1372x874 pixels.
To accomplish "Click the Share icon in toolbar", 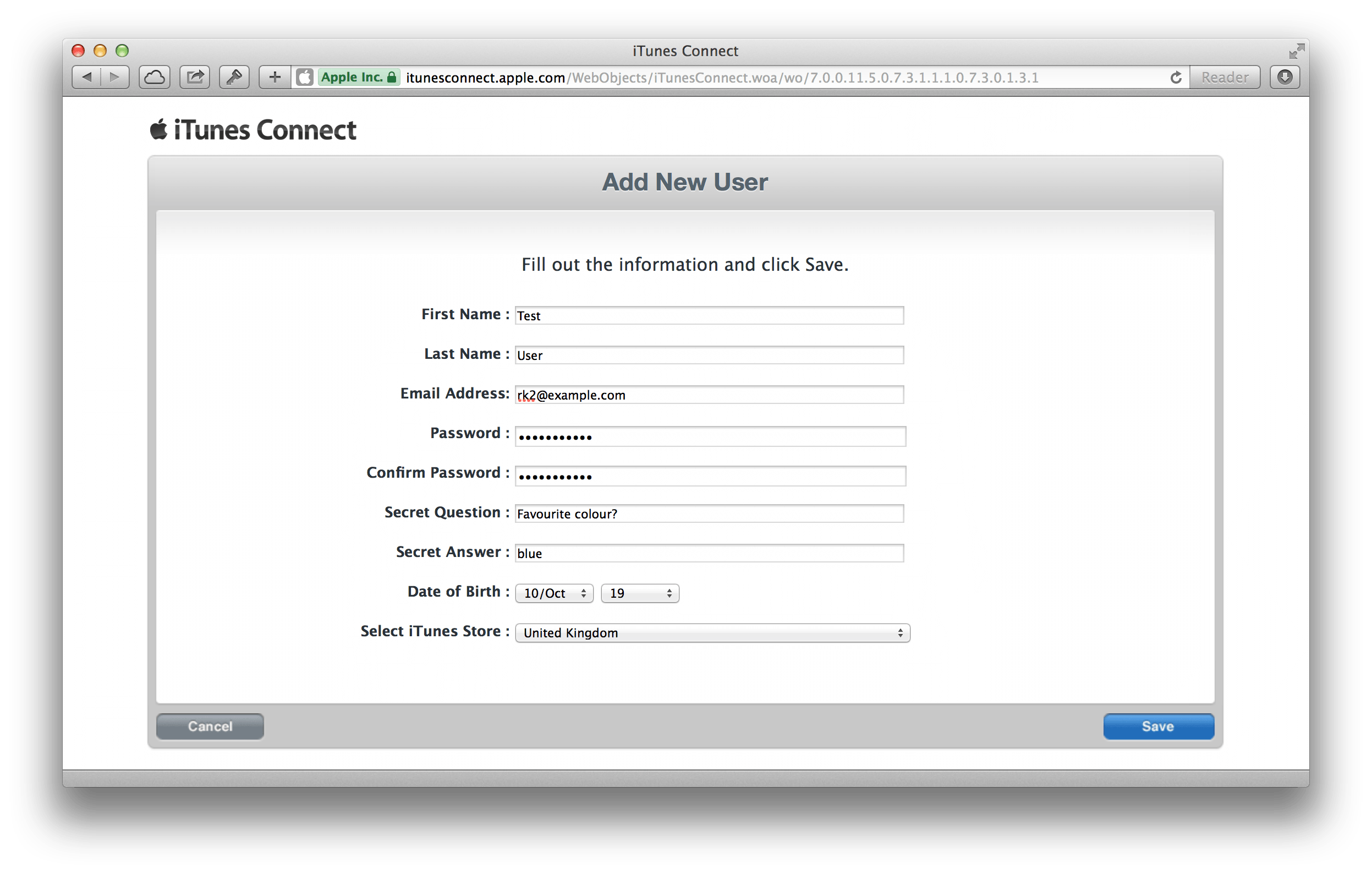I will (x=195, y=78).
